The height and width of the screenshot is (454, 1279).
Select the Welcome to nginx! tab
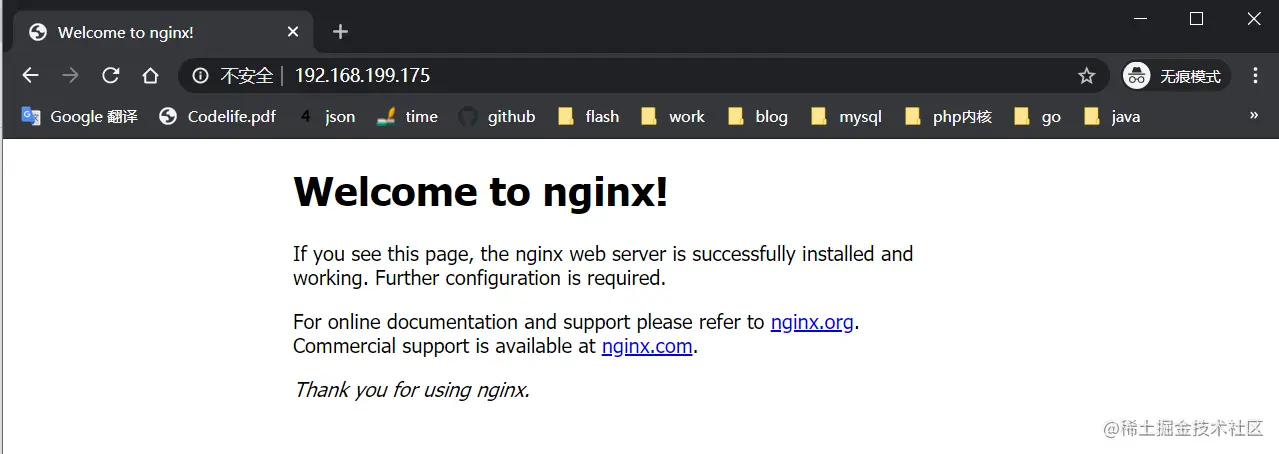164,32
